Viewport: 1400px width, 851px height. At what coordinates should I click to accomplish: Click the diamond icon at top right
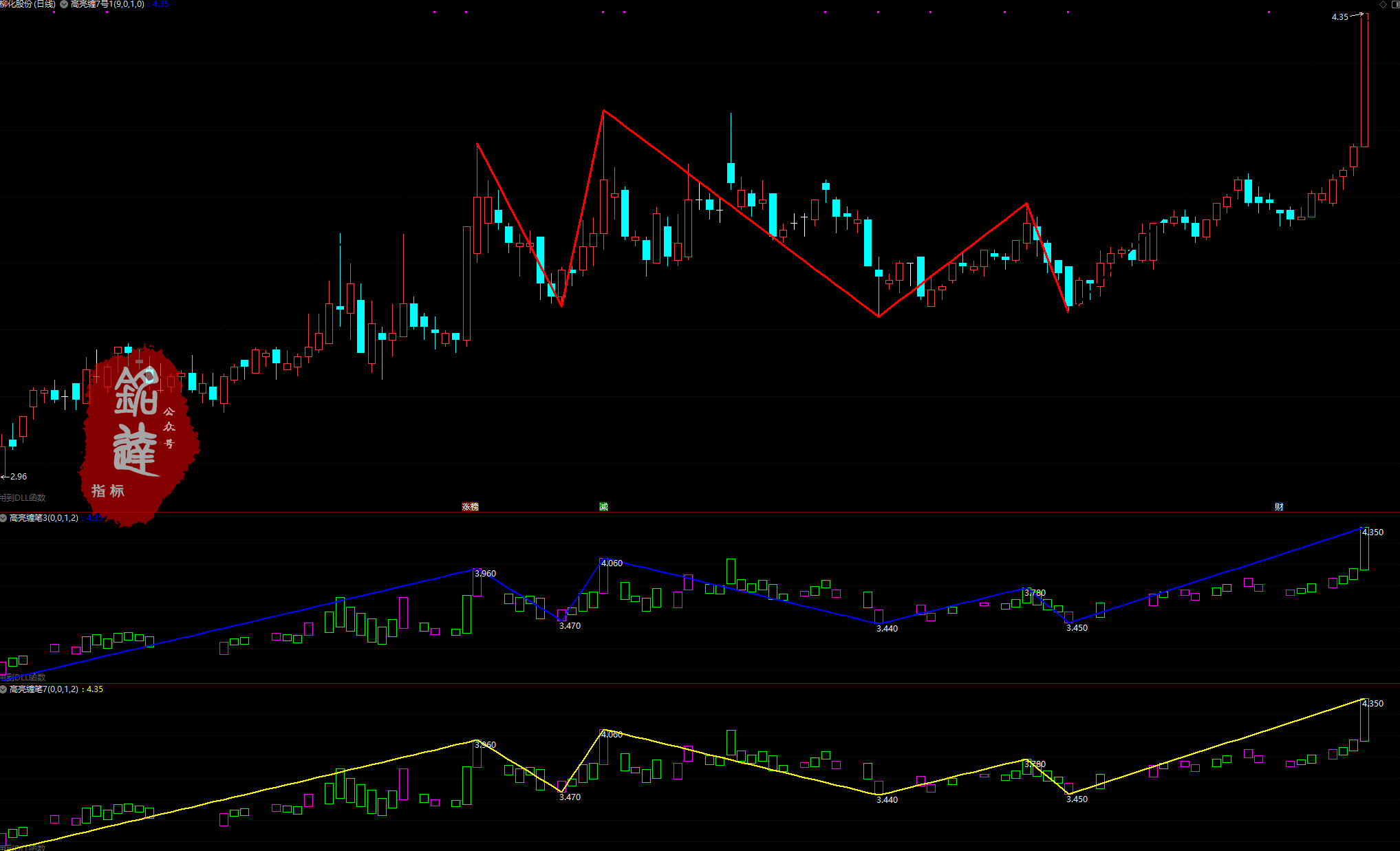pyautogui.click(x=1383, y=4)
